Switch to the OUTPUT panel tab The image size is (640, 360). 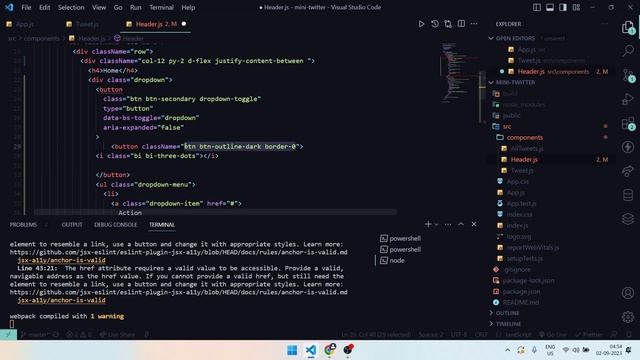tap(72, 224)
